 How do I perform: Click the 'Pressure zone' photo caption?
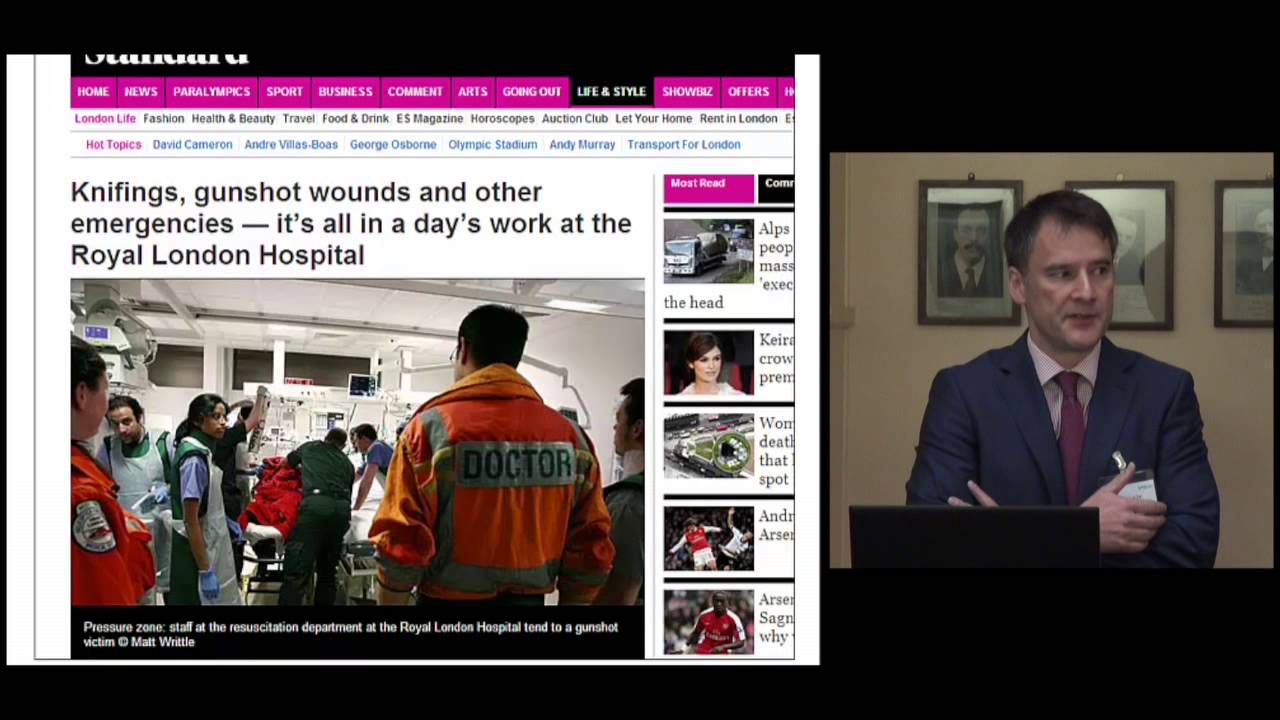tap(350, 634)
